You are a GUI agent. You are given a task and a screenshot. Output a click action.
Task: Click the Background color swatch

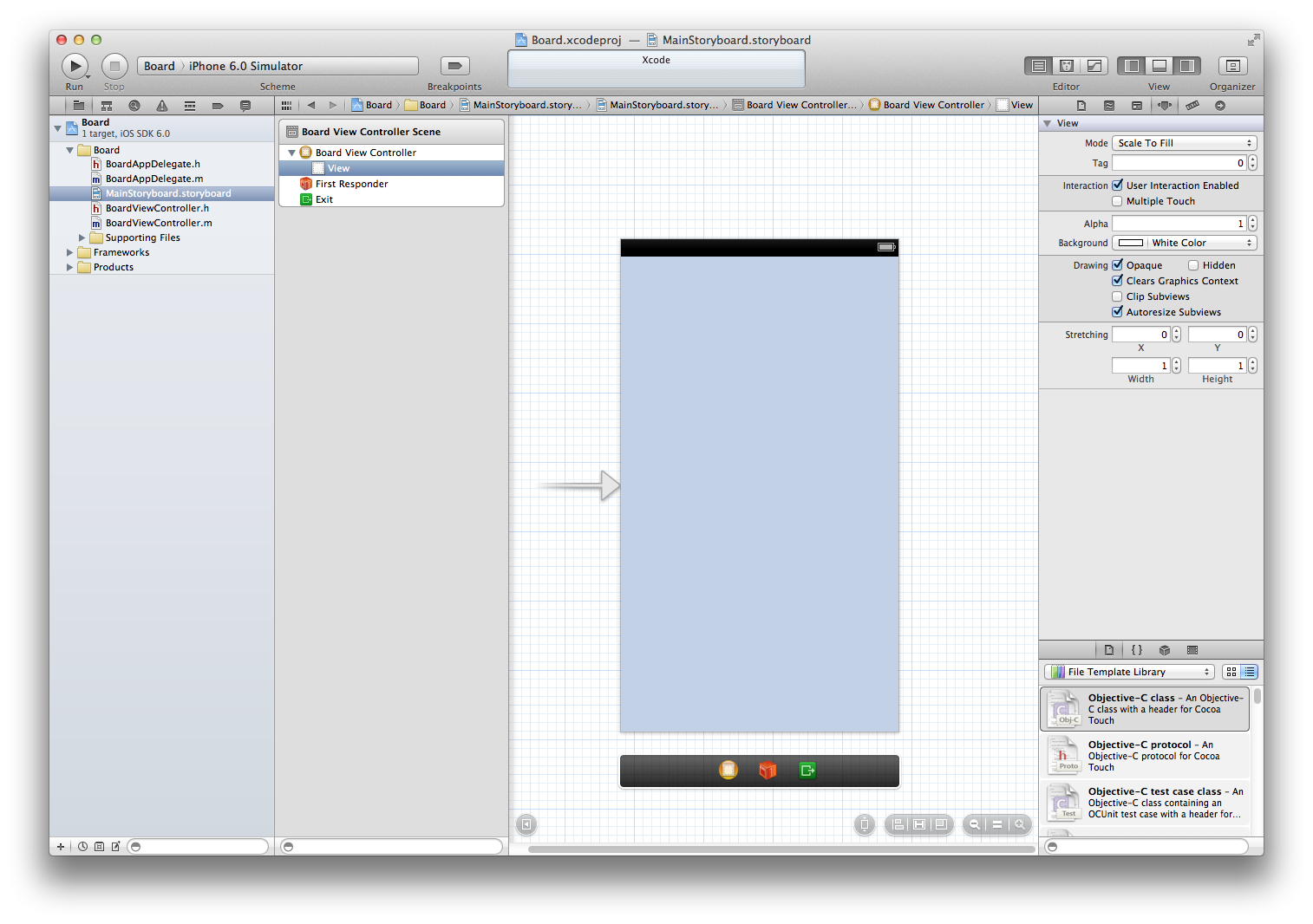coord(1130,243)
